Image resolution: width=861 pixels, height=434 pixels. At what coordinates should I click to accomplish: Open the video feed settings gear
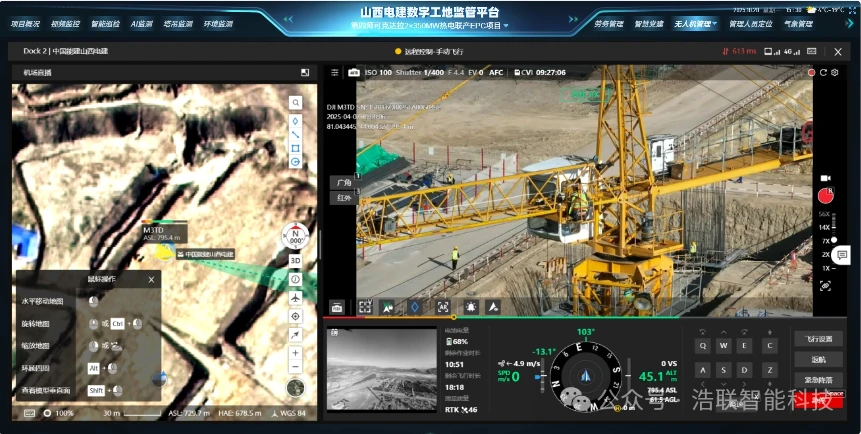(835, 73)
